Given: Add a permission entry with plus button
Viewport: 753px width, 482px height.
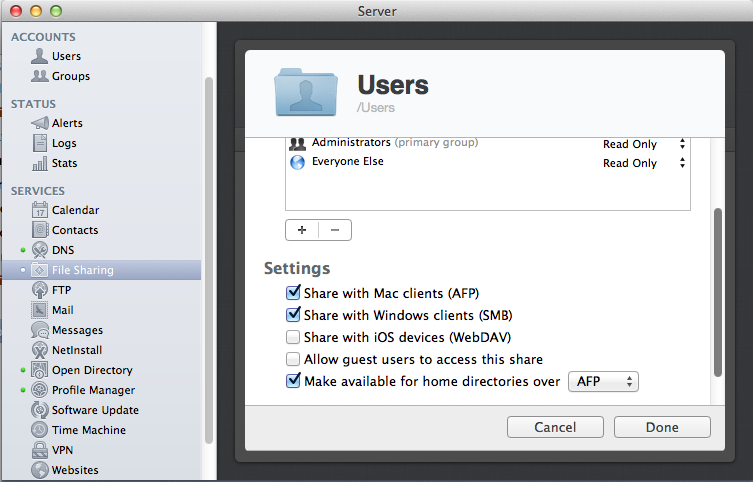Looking at the screenshot, I should click(302, 230).
